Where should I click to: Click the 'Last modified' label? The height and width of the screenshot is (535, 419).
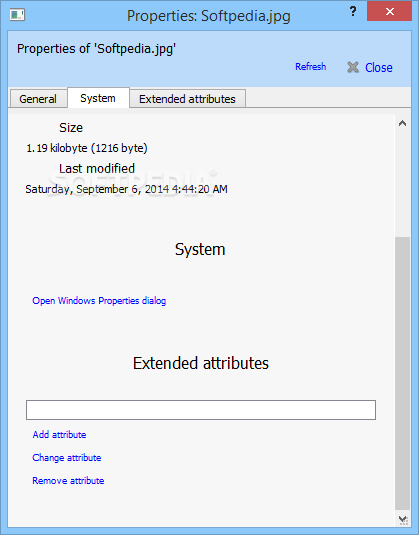[97, 169]
